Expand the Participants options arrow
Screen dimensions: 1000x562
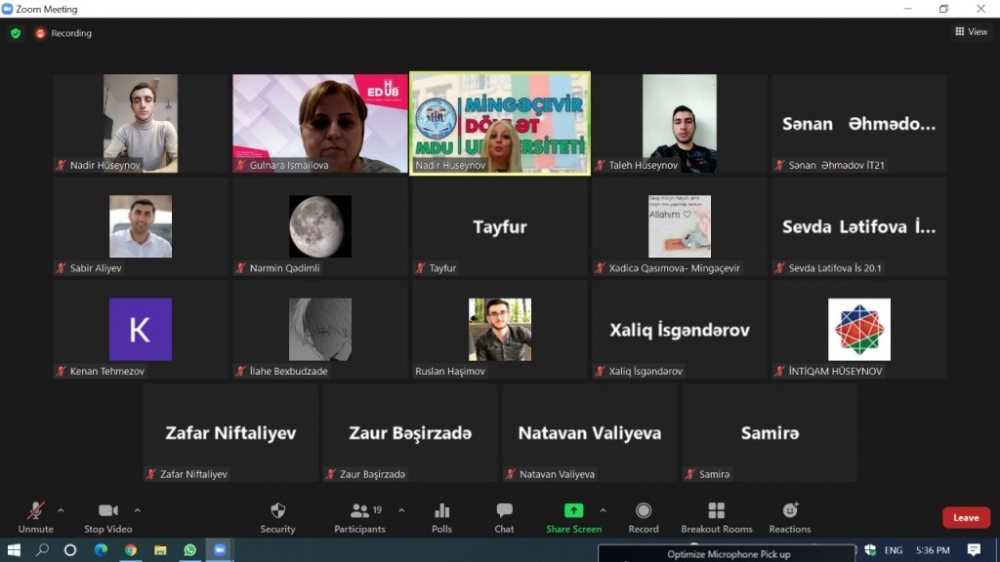(x=401, y=510)
